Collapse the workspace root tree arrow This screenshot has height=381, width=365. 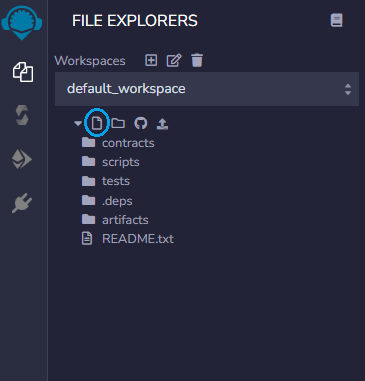[x=78, y=123]
